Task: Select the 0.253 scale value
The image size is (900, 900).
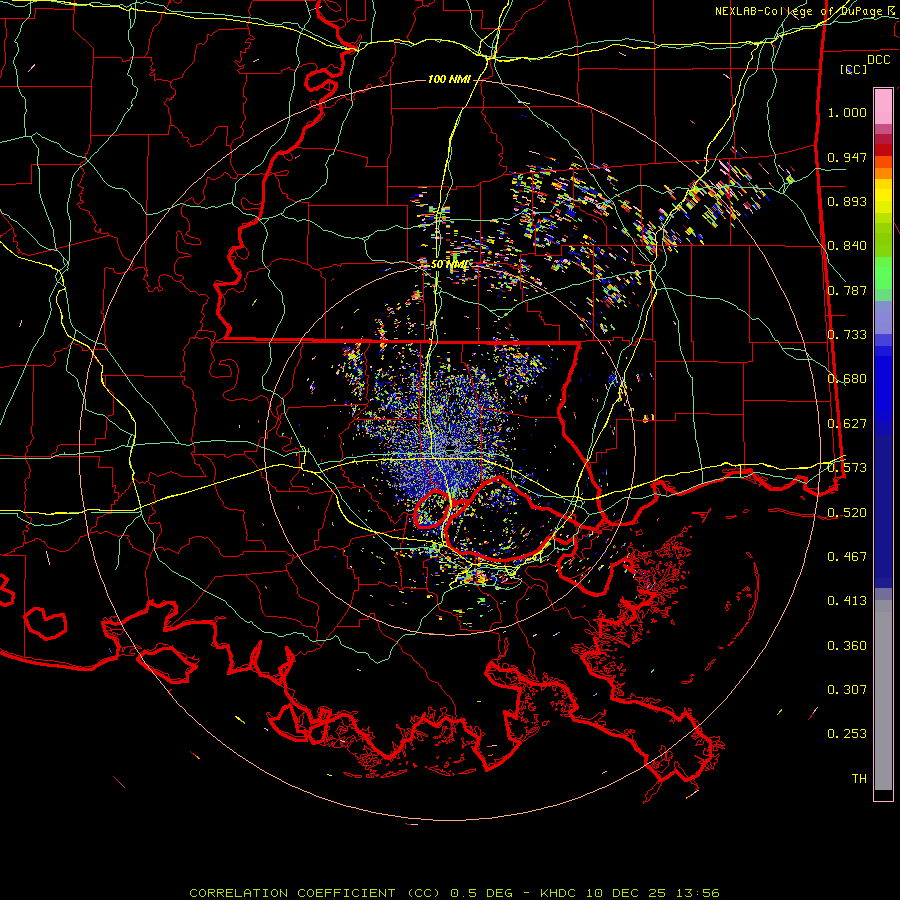Action: (x=847, y=734)
